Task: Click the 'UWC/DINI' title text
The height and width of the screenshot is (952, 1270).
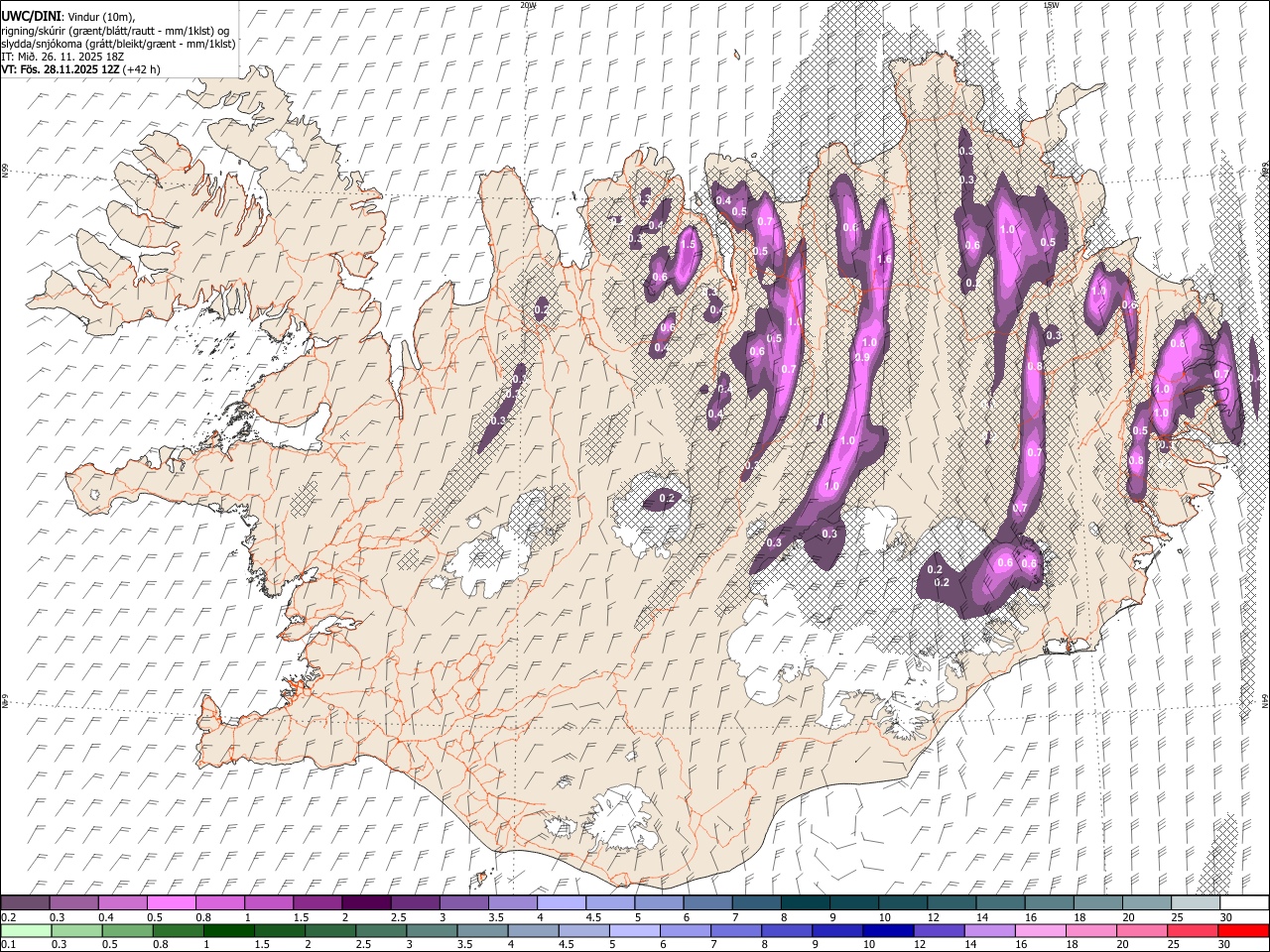Action: click(30, 16)
